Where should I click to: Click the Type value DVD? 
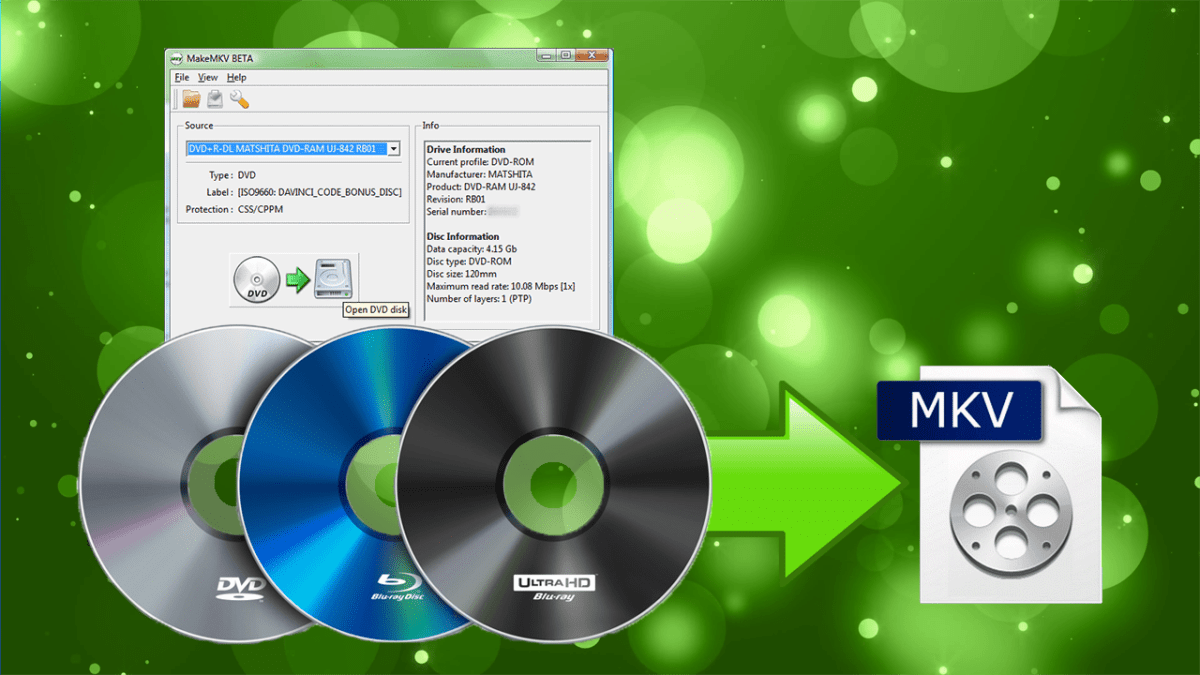pyautogui.click(x=246, y=174)
